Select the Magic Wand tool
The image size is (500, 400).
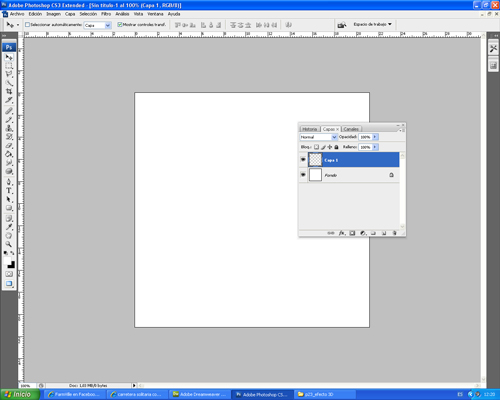click(x=9, y=83)
